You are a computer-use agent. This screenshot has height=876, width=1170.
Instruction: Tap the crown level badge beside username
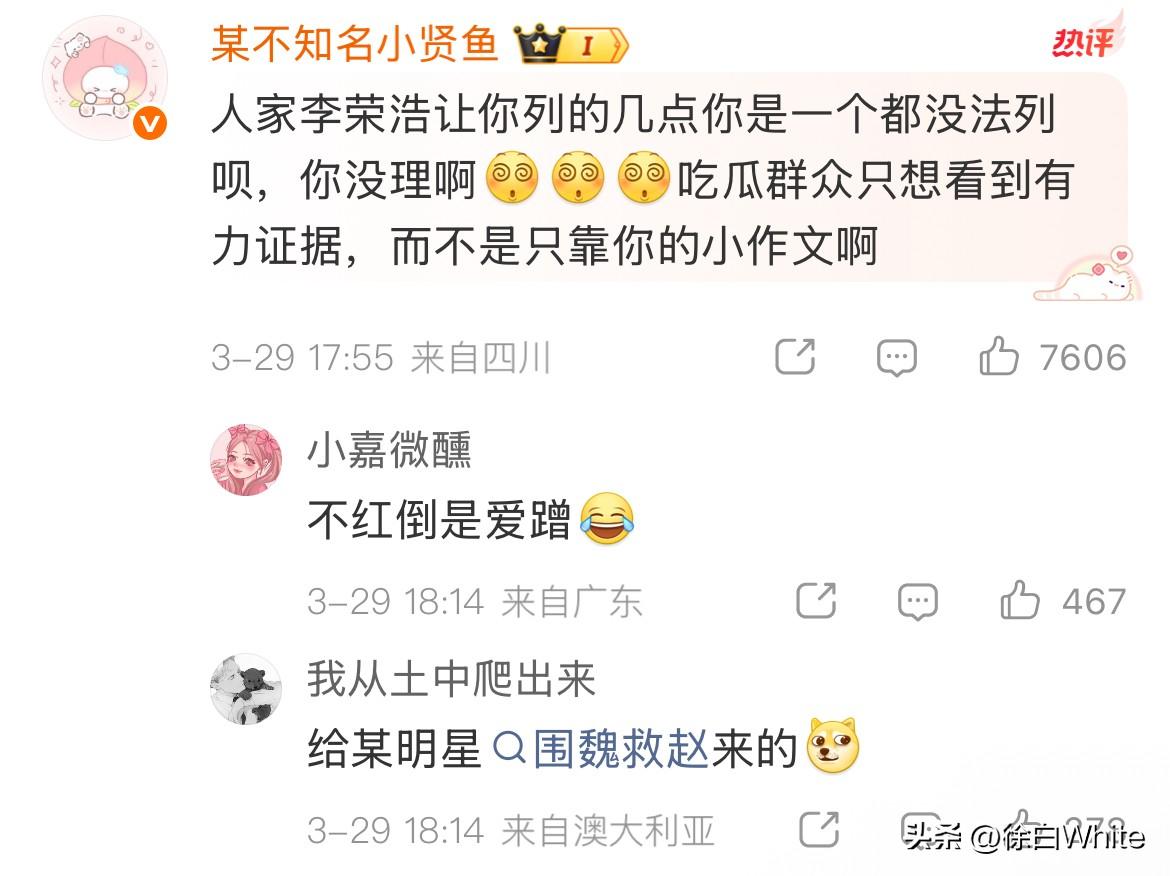572,44
